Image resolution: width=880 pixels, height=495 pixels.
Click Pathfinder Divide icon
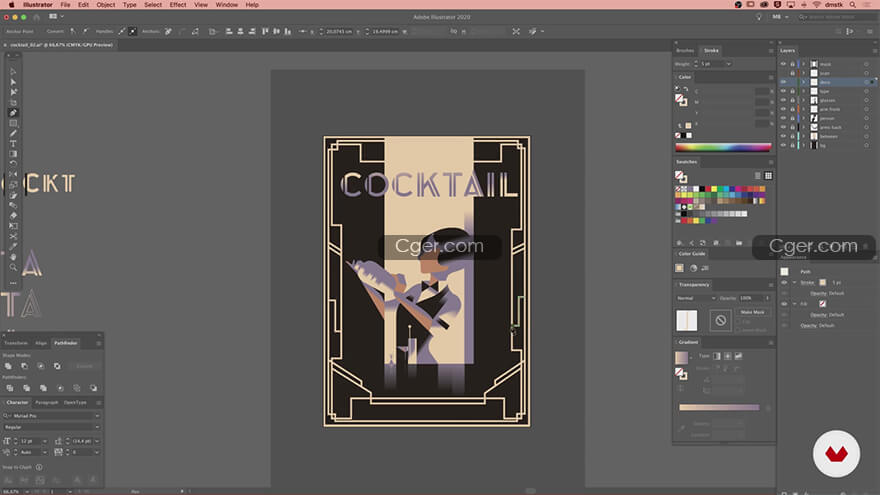pos(10,388)
